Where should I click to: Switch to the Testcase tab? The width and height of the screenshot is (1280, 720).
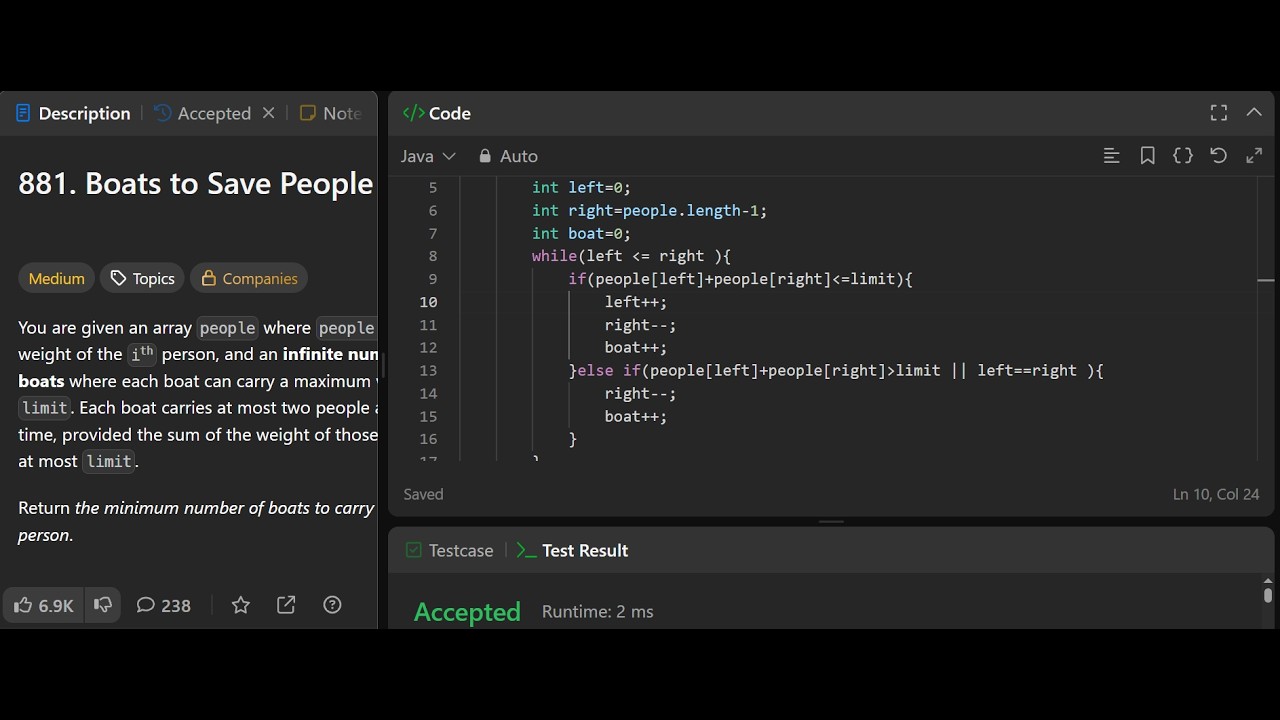(450, 551)
